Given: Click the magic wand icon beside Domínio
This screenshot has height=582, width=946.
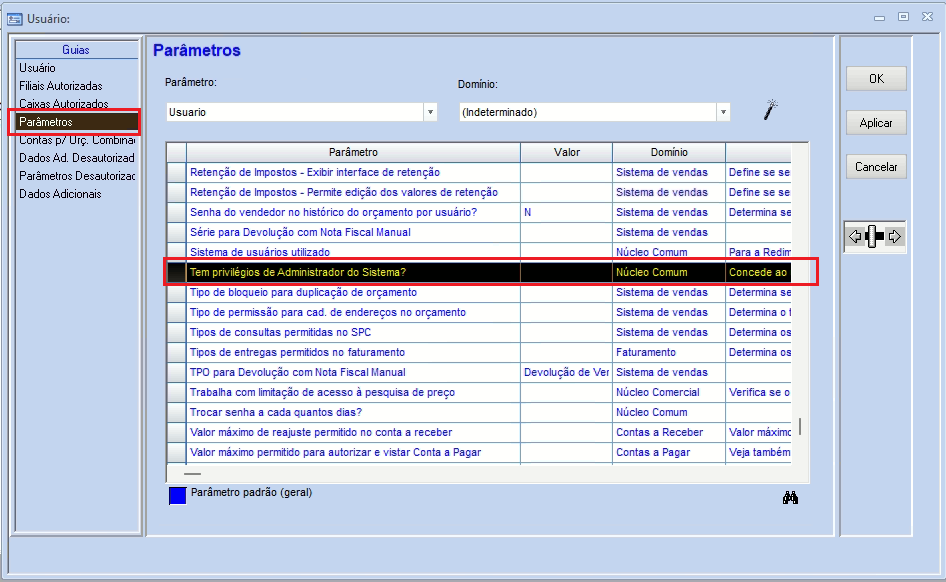Looking at the screenshot, I should (770, 110).
